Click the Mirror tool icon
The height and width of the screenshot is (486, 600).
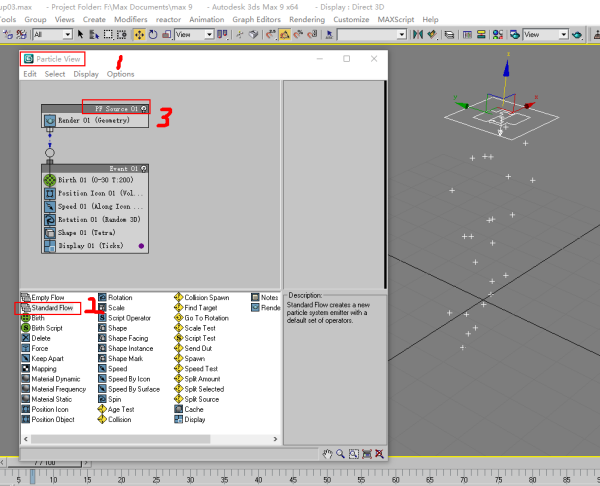point(417,34)
